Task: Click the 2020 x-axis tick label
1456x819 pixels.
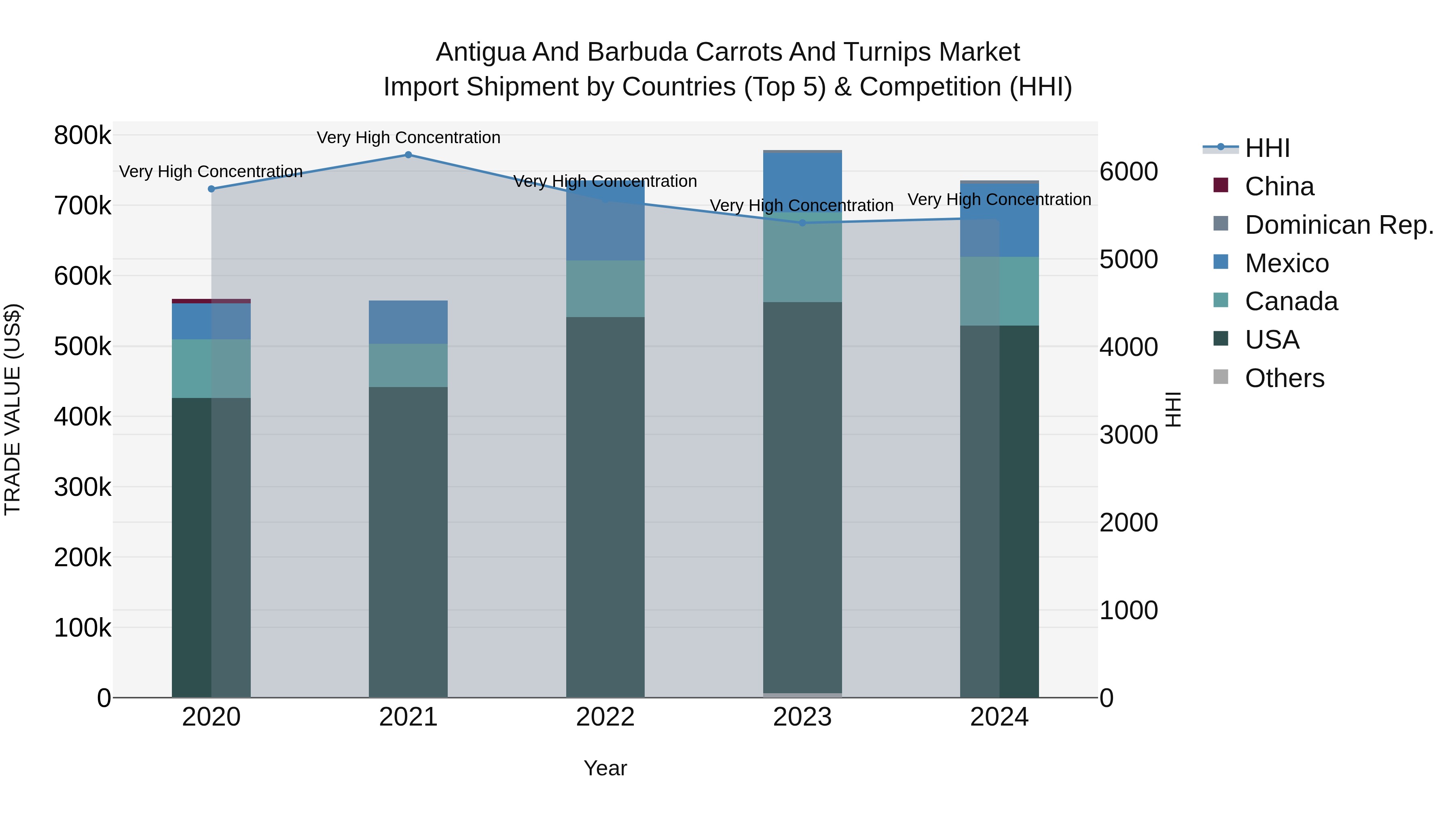Action: pos(212,717)
